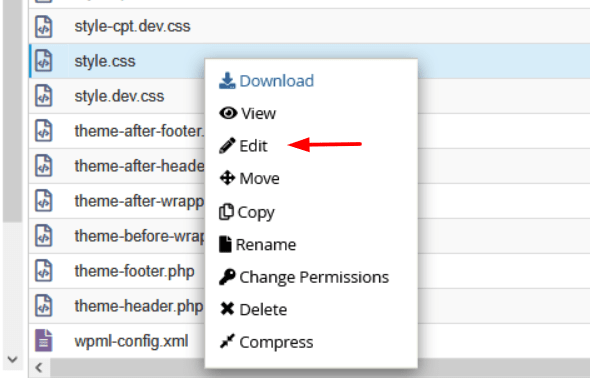Click the Download arrow icon in context menu

(227, 80)
